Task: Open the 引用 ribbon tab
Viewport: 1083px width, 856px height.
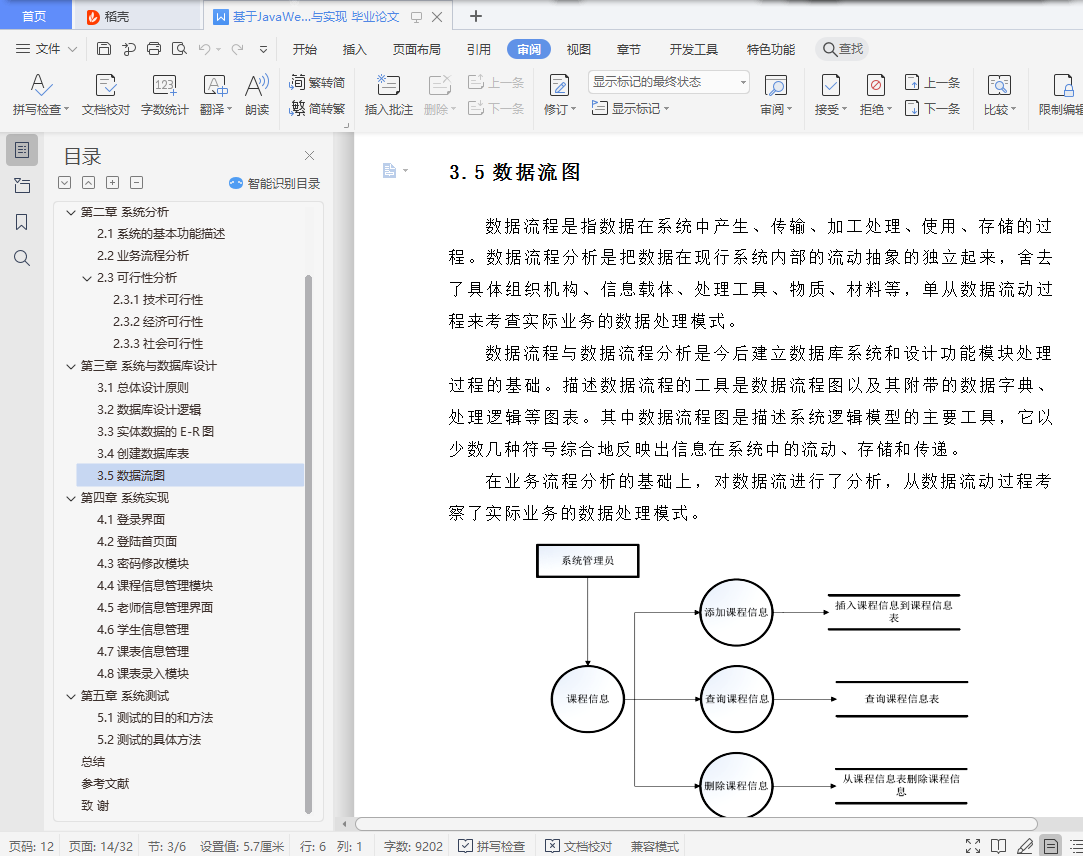Action: (x=478, y=49)
